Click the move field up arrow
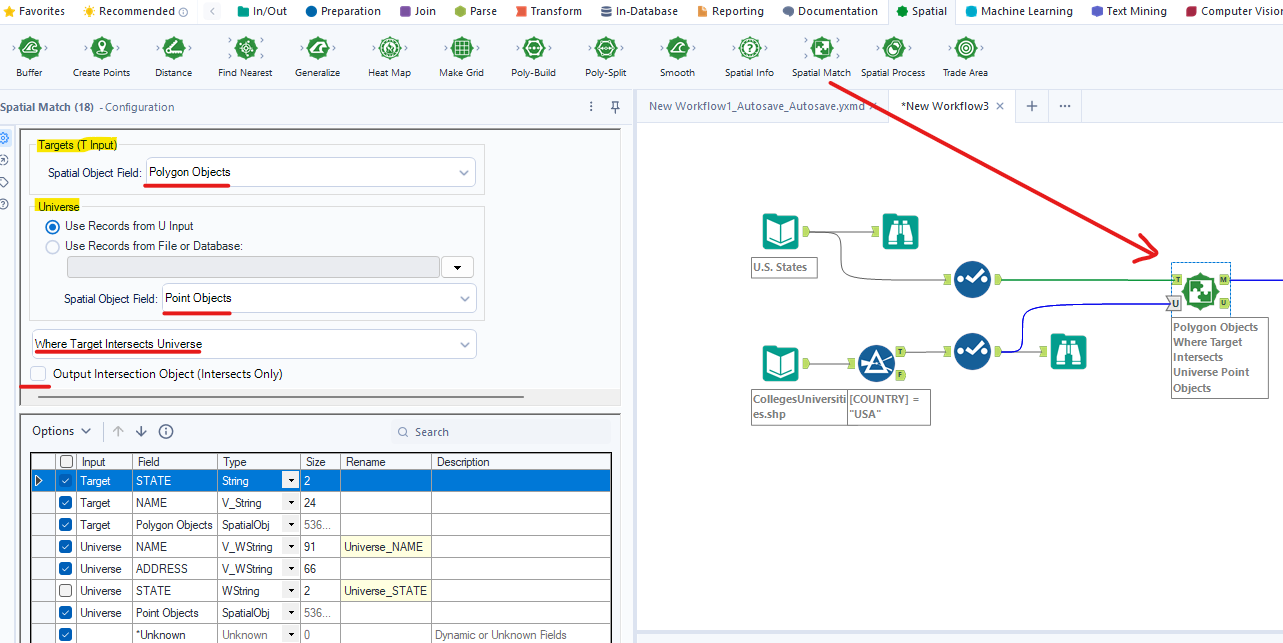Image resolution: width=1283 pixels, height=643 pixels. 118,431
